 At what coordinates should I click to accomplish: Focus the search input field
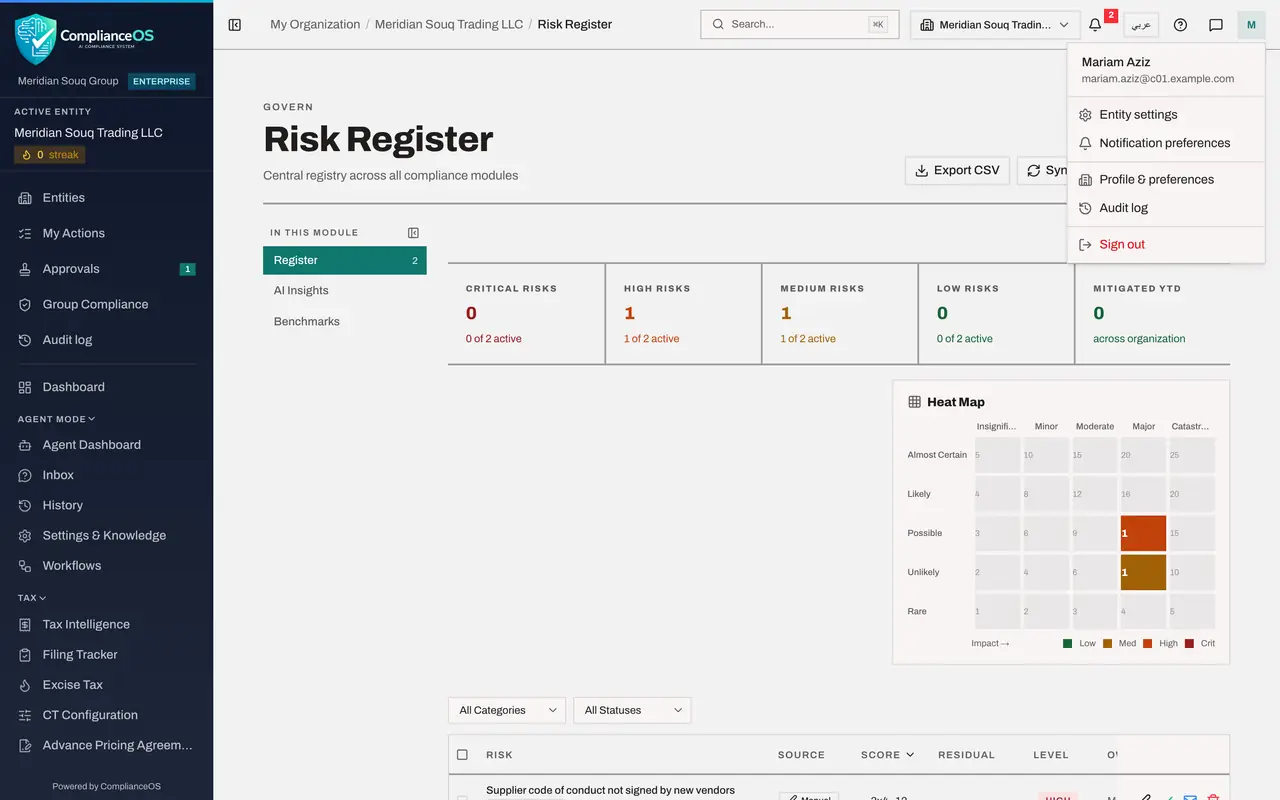[x=800, y=24]
